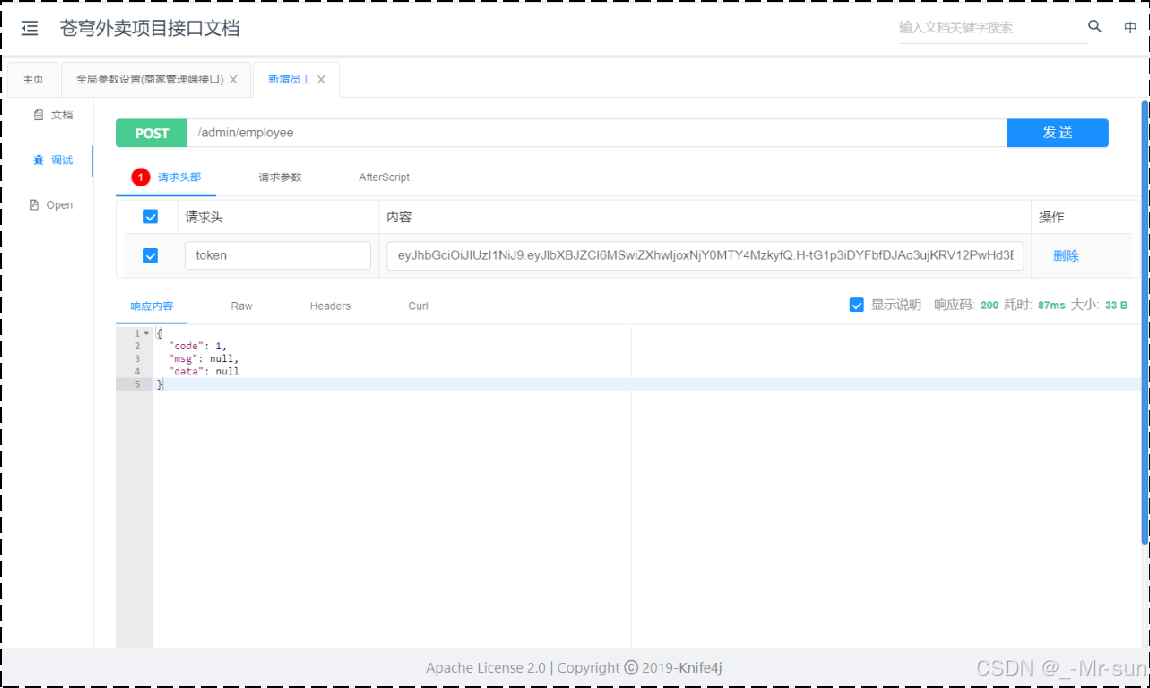Click the 87ms elapsed time value
This screenshot has width=1150, height=688.
[1051, 305]
